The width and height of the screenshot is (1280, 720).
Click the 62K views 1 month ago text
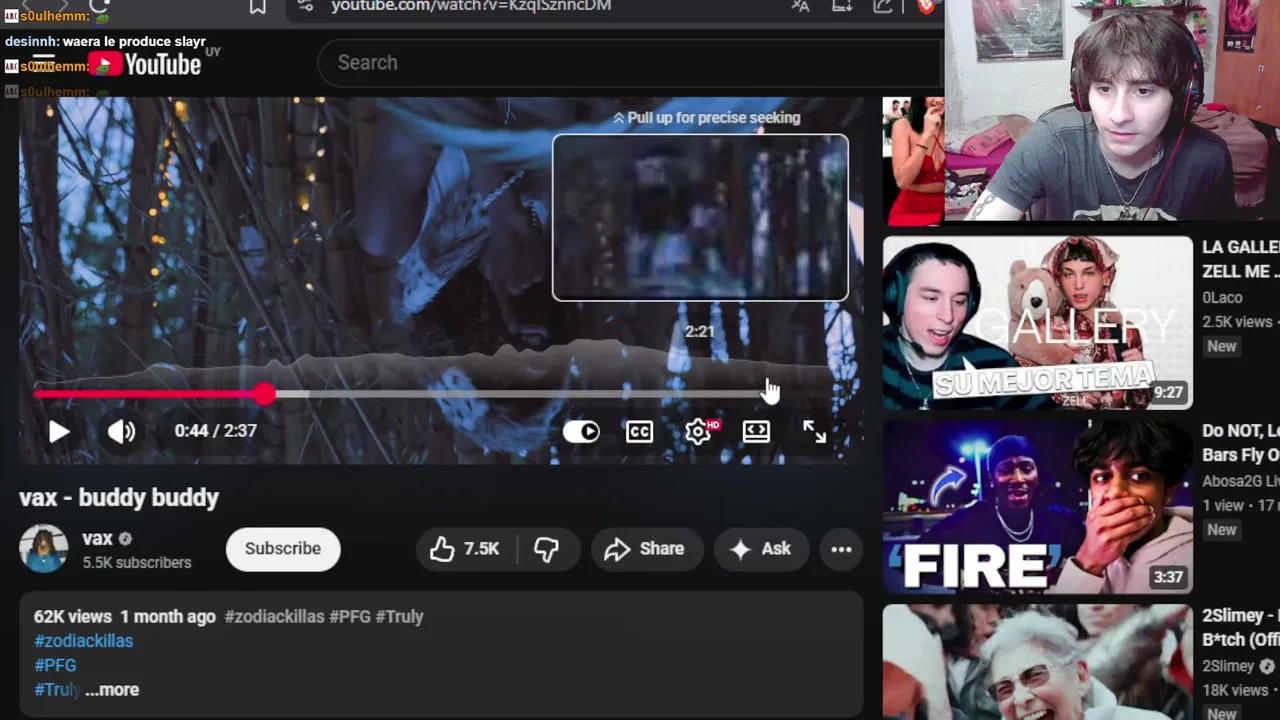pos(125,617)
